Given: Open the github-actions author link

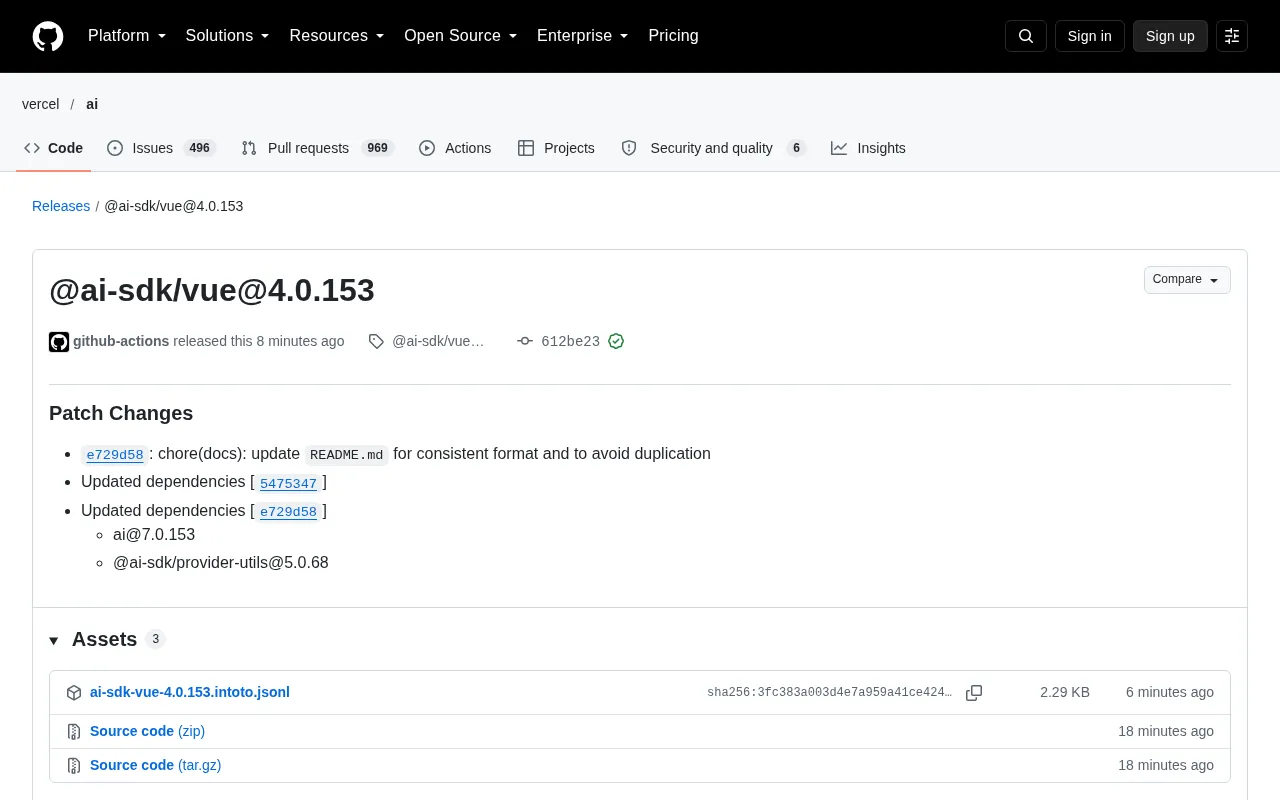Looking at the screenshot, I should point(121,341).
